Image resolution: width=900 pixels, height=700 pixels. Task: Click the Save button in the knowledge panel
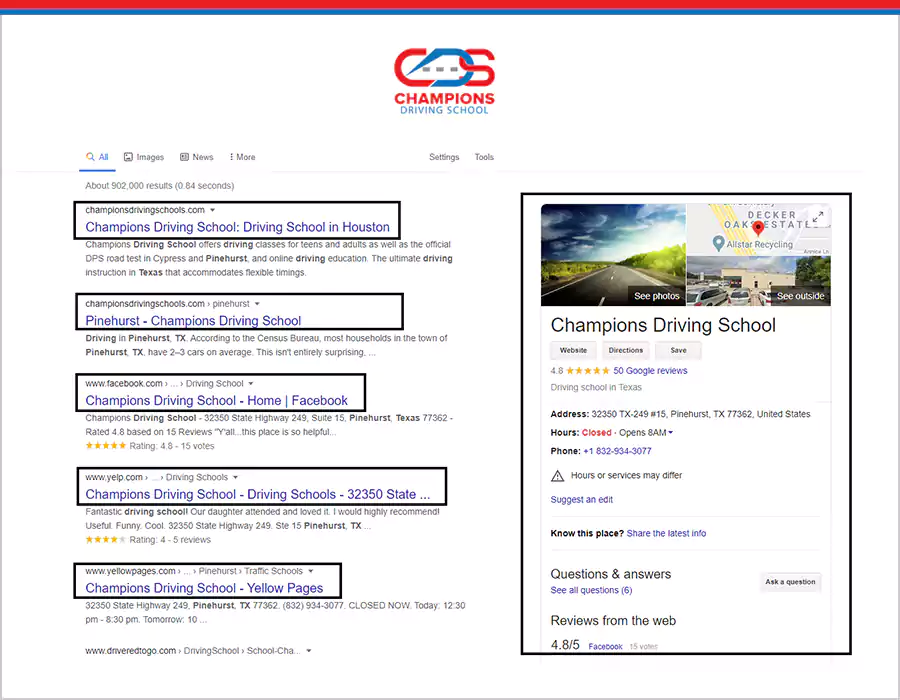click(x=678, y=351)
